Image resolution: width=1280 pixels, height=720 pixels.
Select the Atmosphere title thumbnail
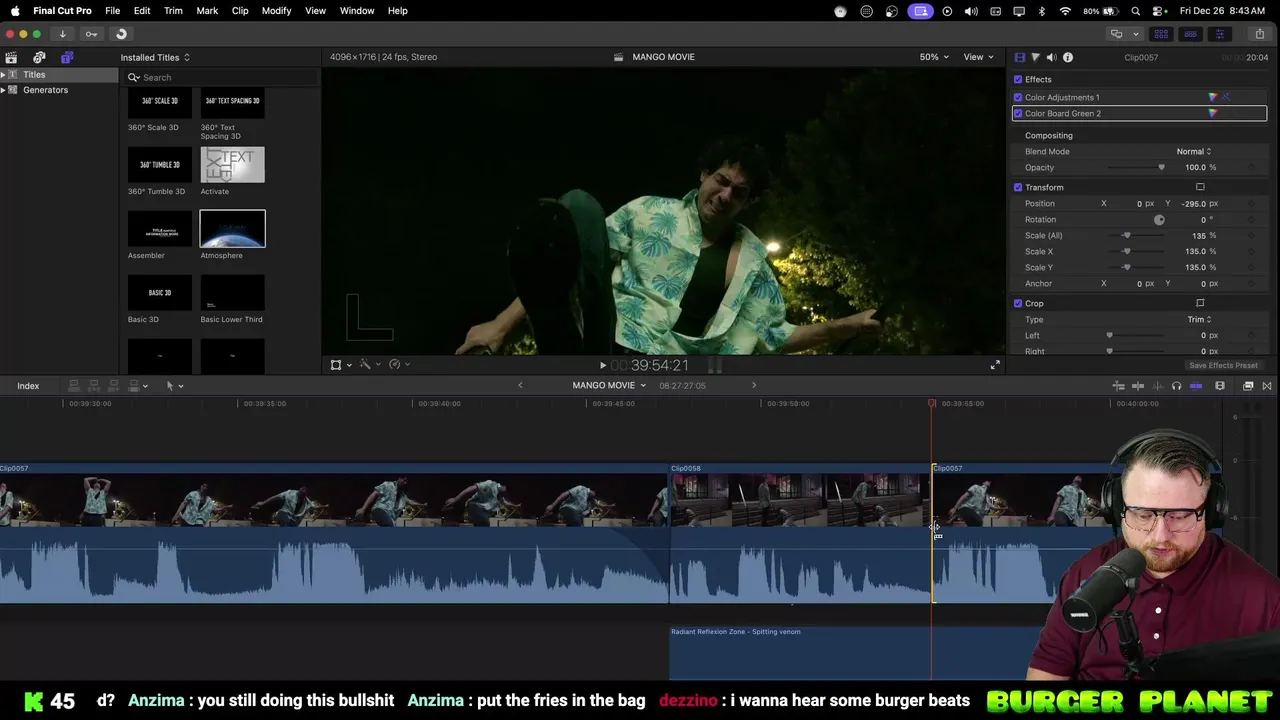tap(232, 229)
